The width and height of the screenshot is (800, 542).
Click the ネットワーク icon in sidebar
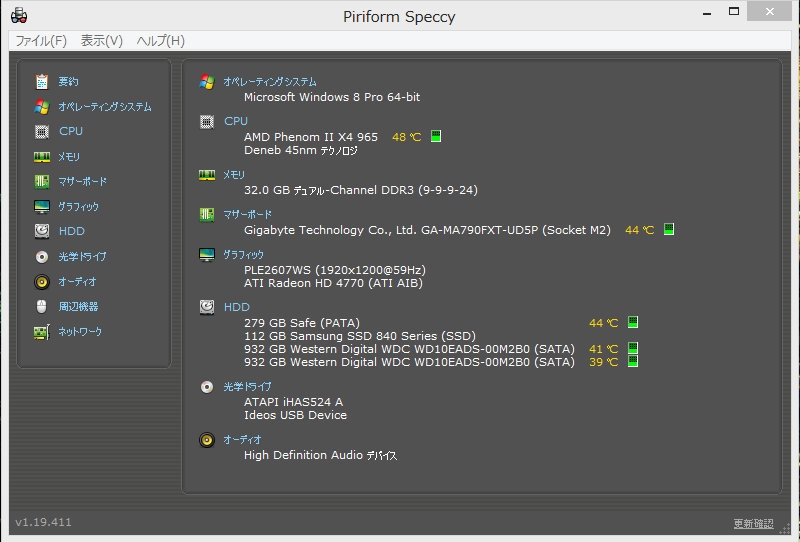pos(42,331)
